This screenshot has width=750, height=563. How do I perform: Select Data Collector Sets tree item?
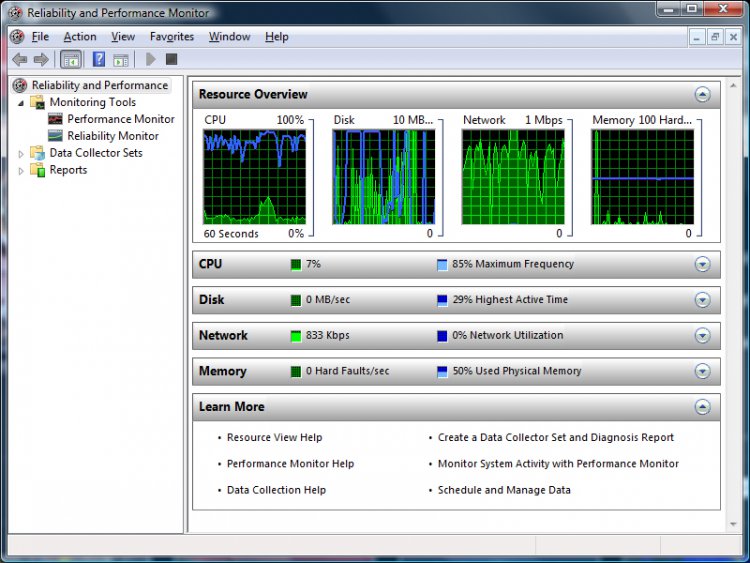pyautogui.click(x=96, y=153)
